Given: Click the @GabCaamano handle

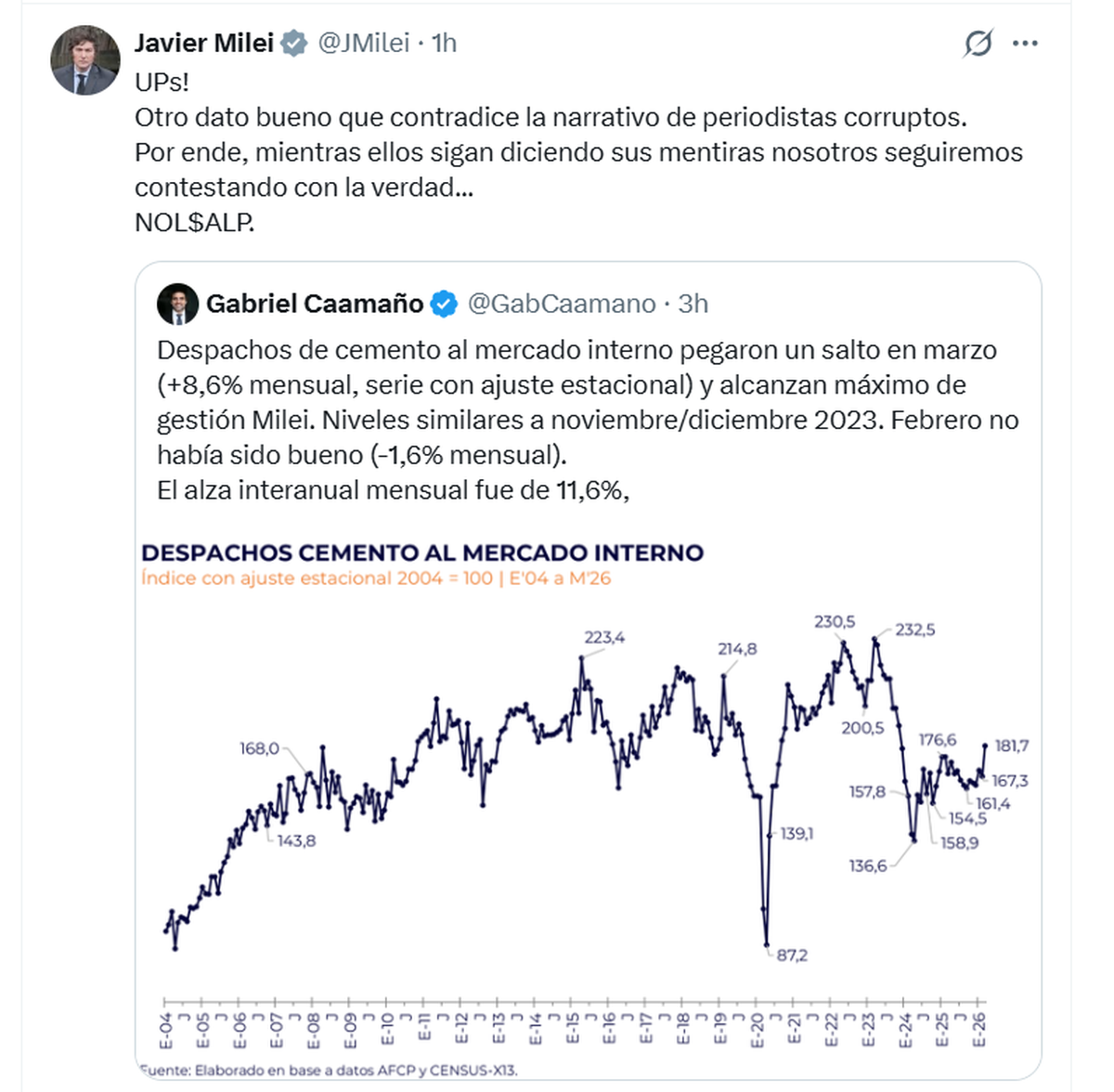Looking at the screenshot, I should click(x=562, y=304).
